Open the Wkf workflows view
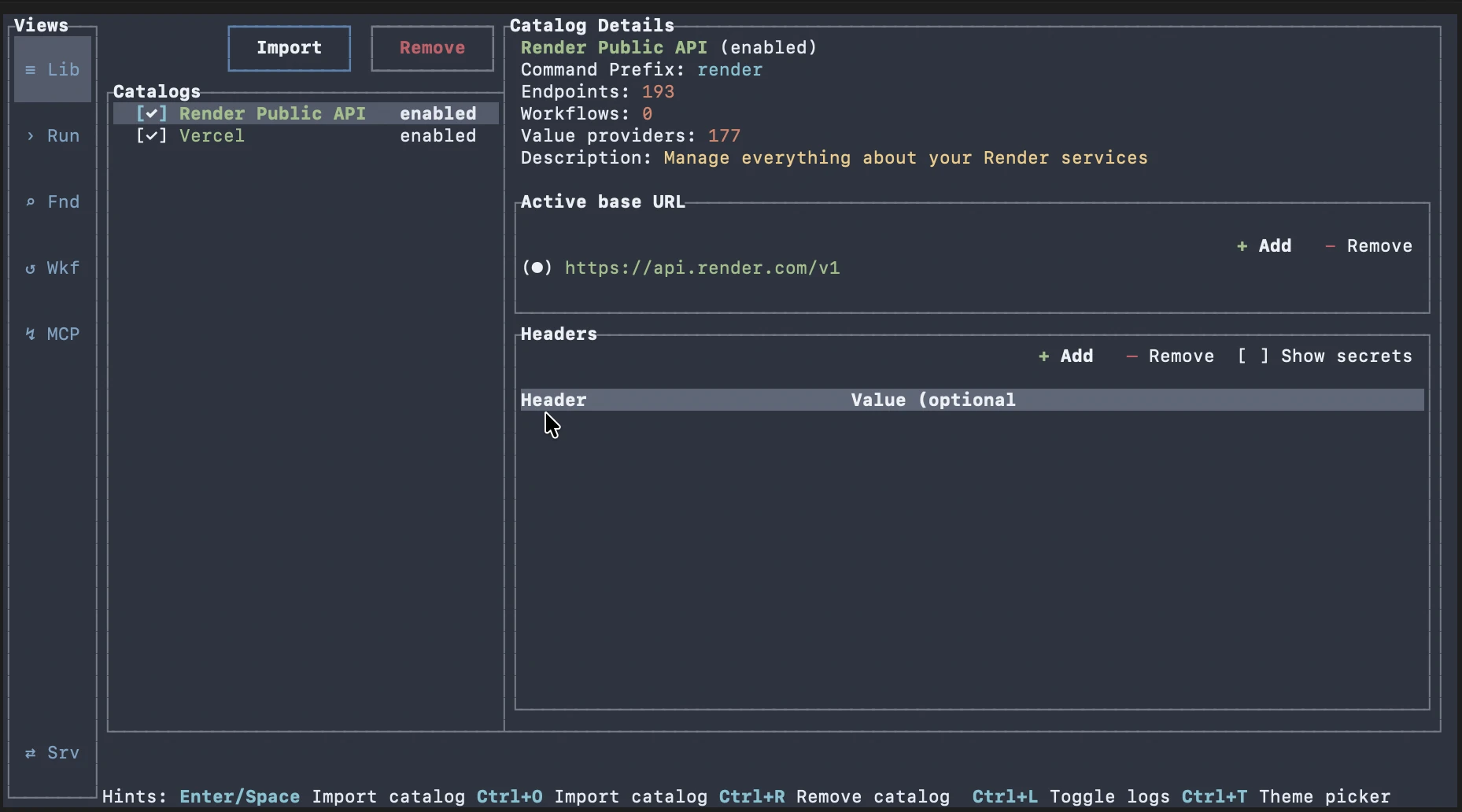Viewport: 1462px width, 812px height. pos(52,268)
